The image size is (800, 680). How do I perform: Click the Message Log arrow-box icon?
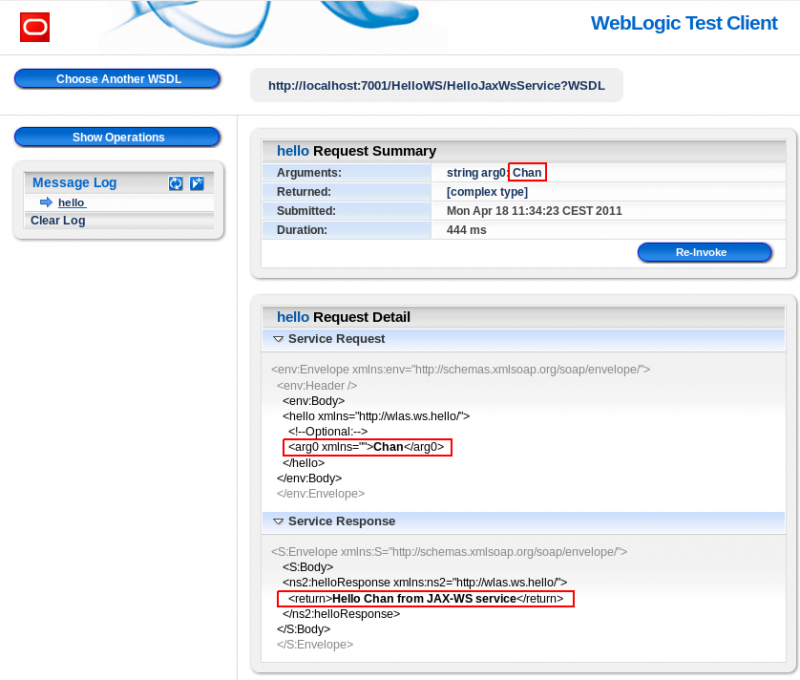point(197,184)
